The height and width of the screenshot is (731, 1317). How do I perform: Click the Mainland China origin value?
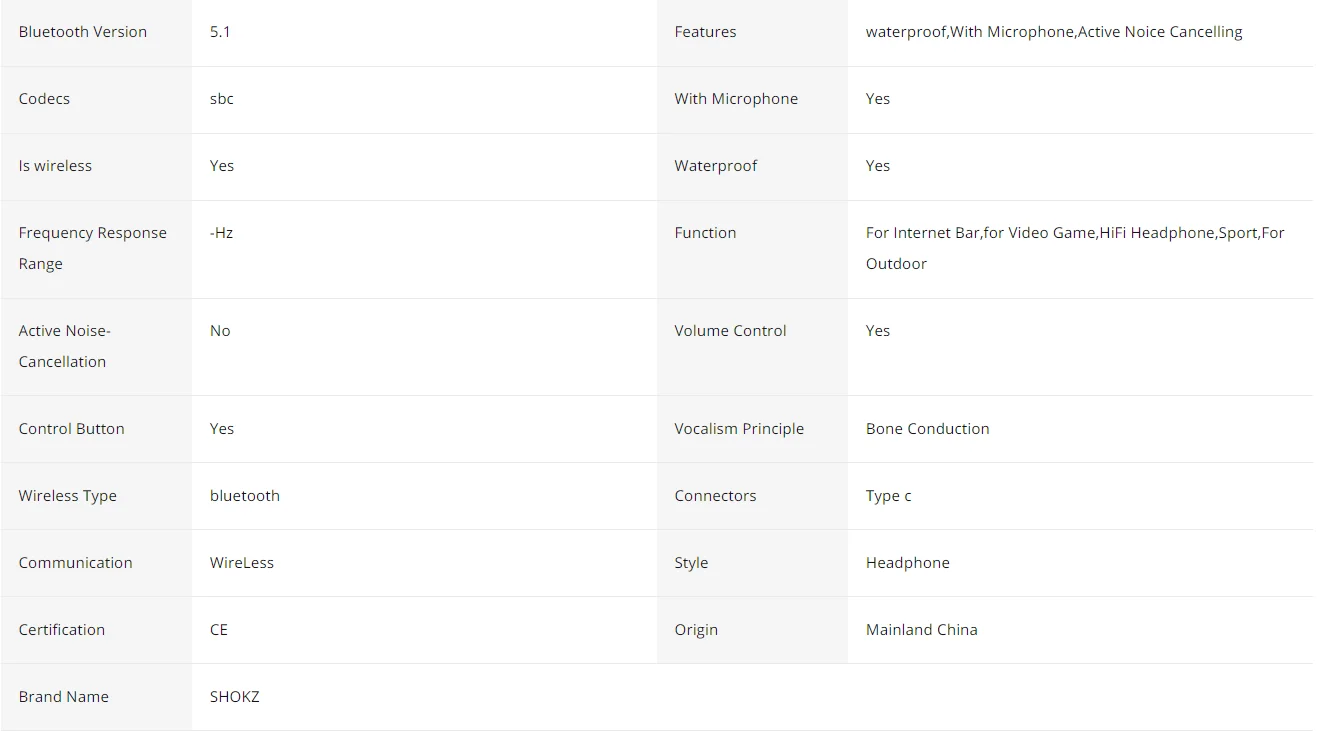921,630
